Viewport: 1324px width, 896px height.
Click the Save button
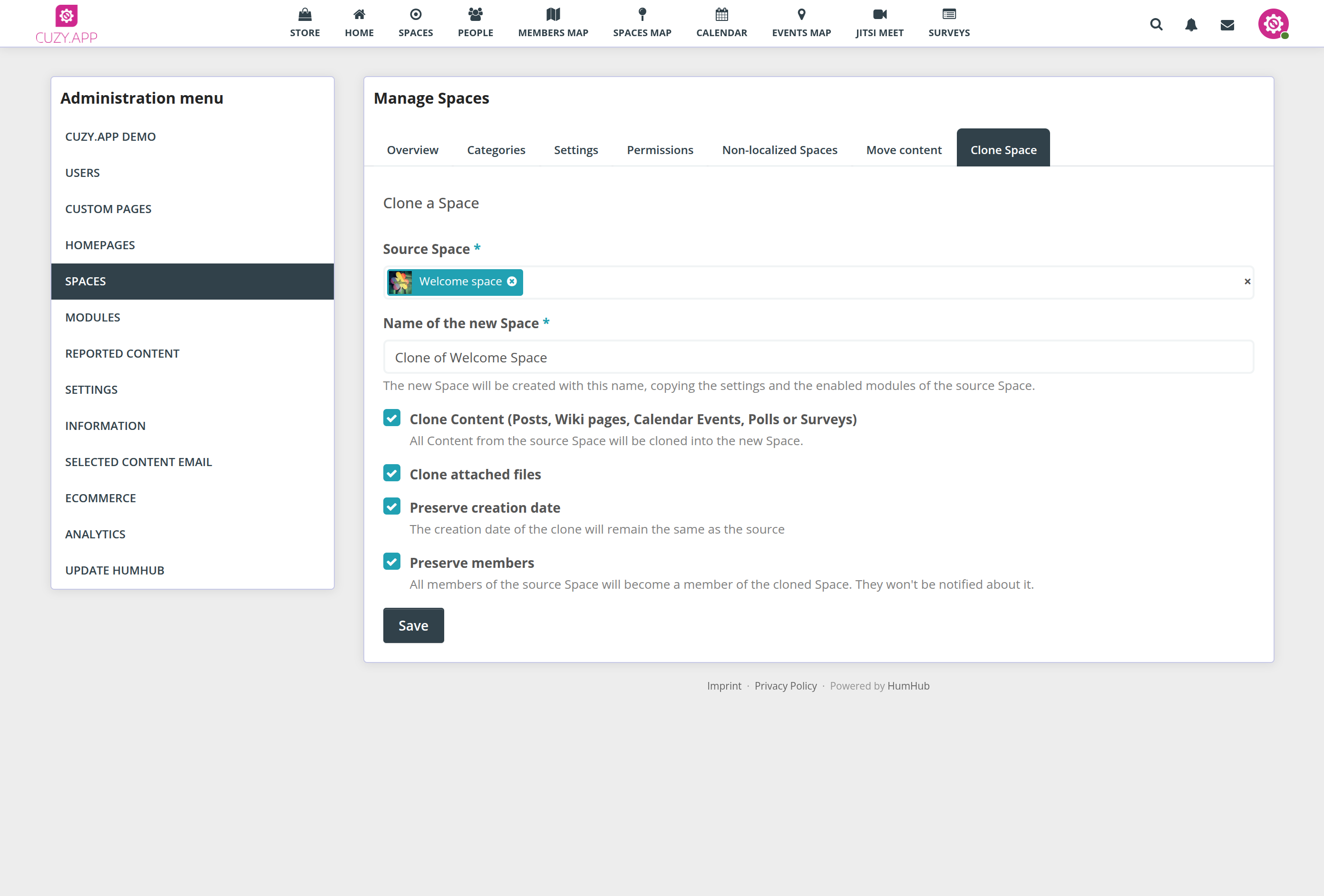pos(413,625)
